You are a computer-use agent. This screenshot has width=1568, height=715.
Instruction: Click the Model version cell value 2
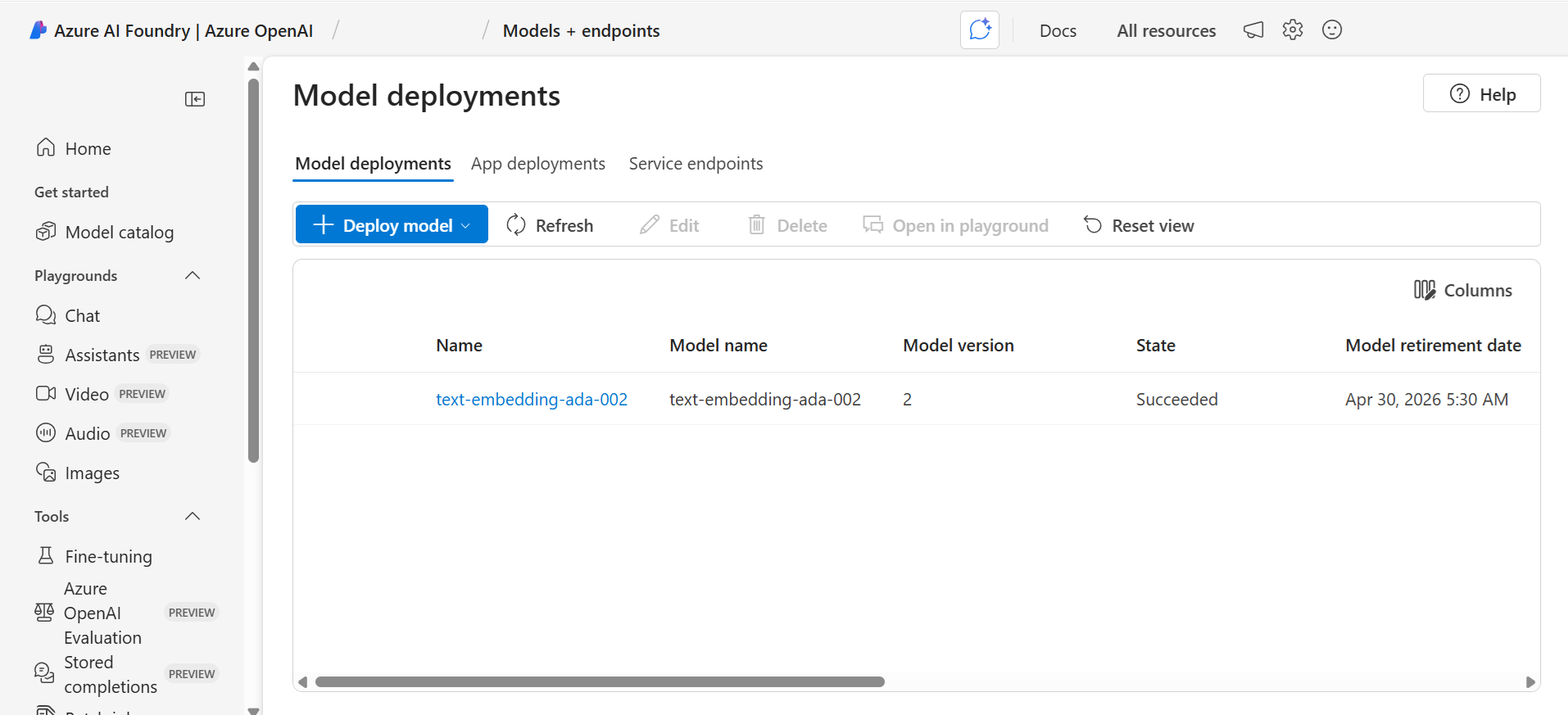tap(908, 399)
